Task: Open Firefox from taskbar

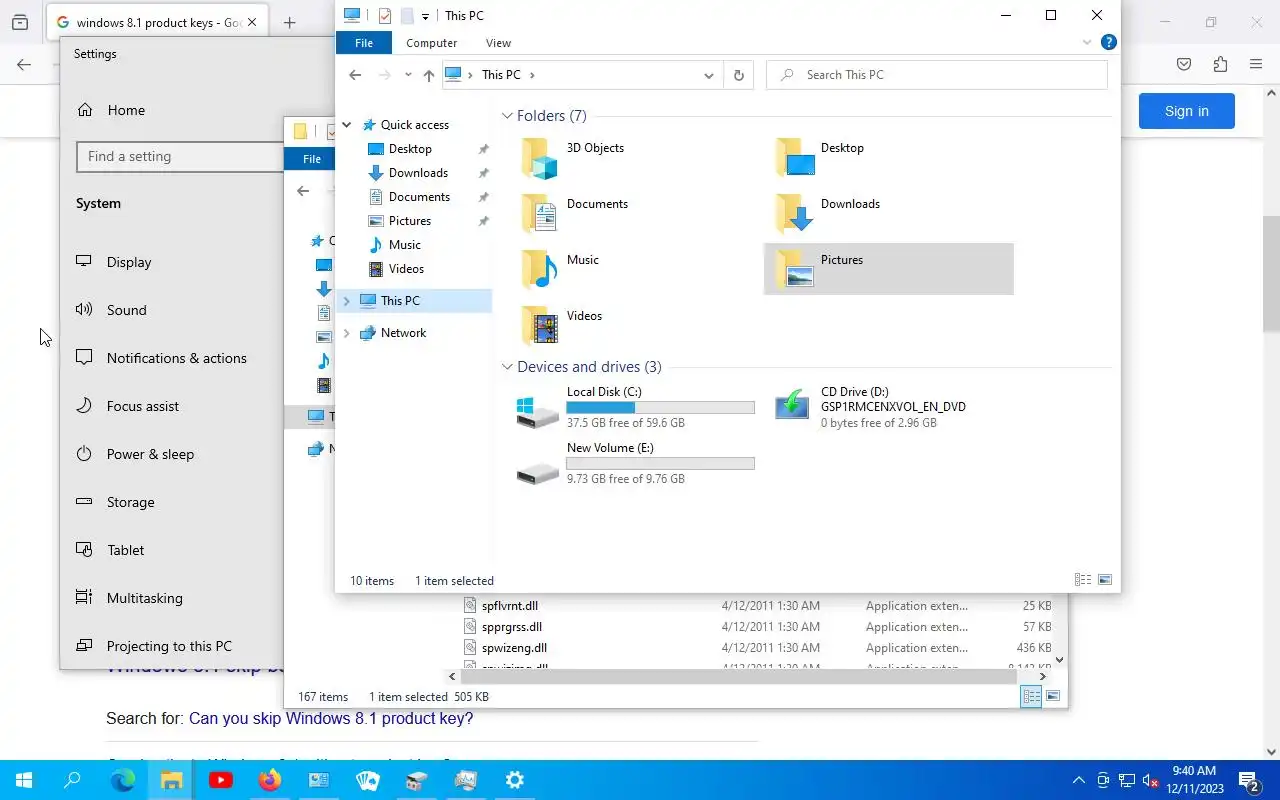Action: 270,780
